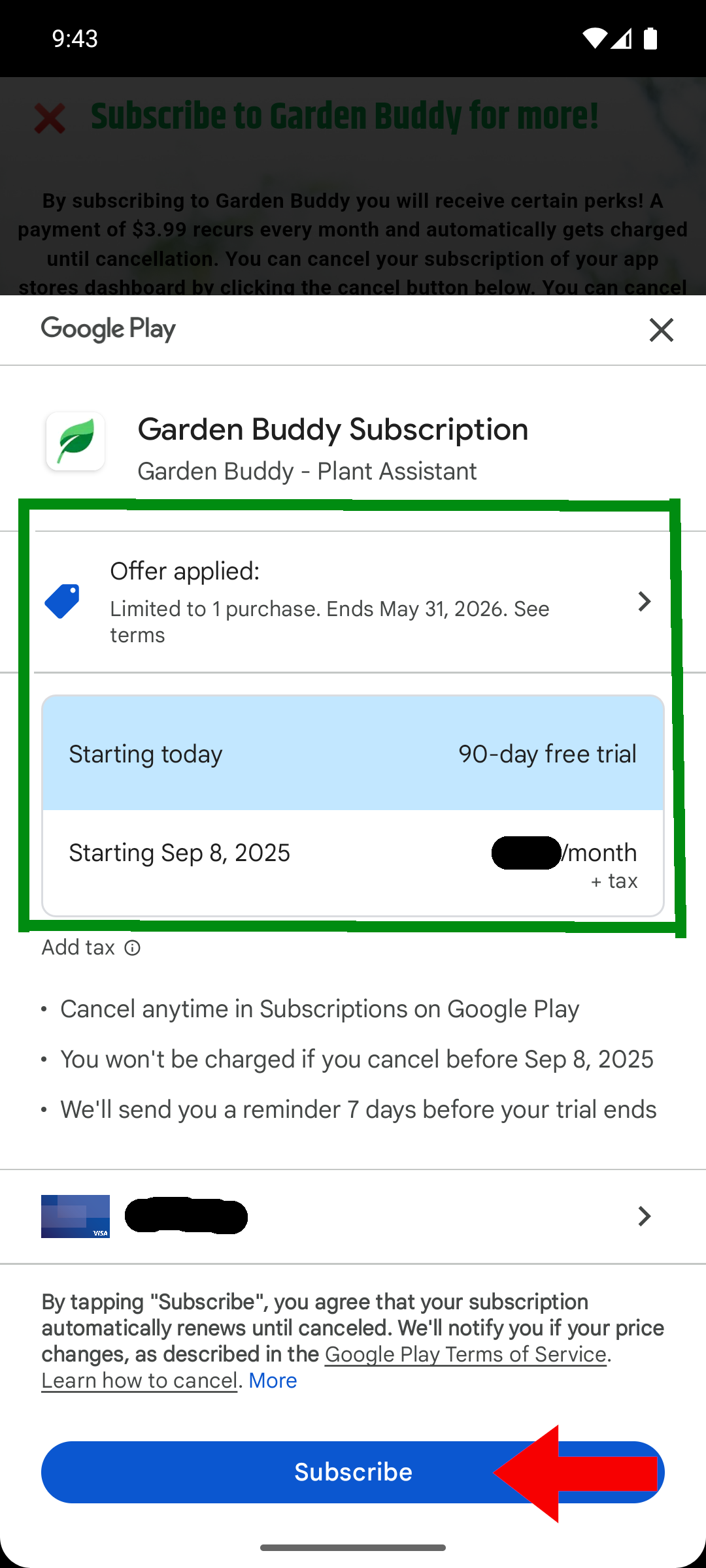
Task: Select the 90-day free trial row
Action: (353, 753)
